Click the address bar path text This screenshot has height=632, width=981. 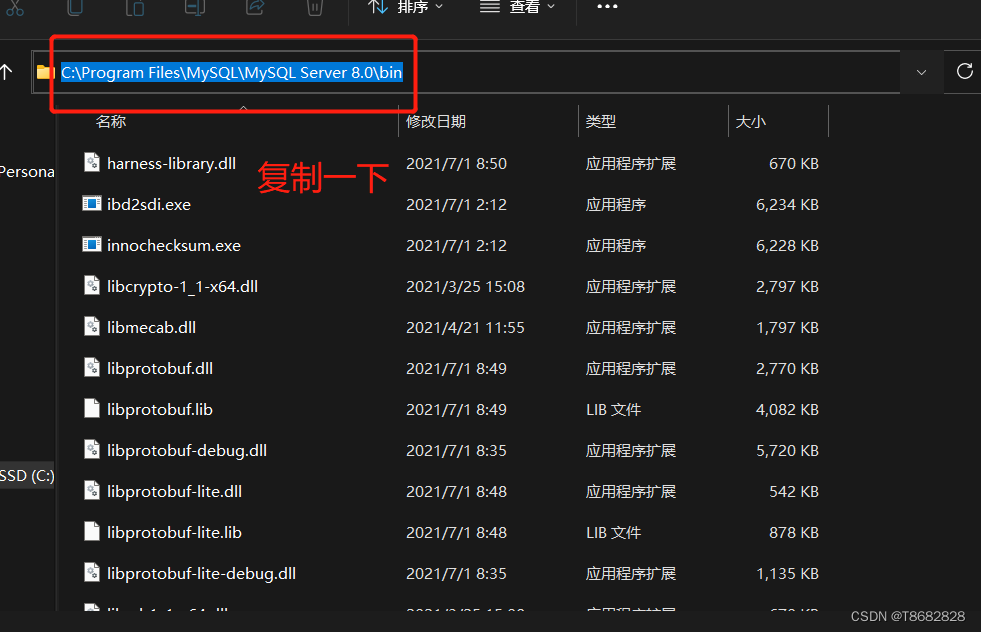(x=231, y=73)
